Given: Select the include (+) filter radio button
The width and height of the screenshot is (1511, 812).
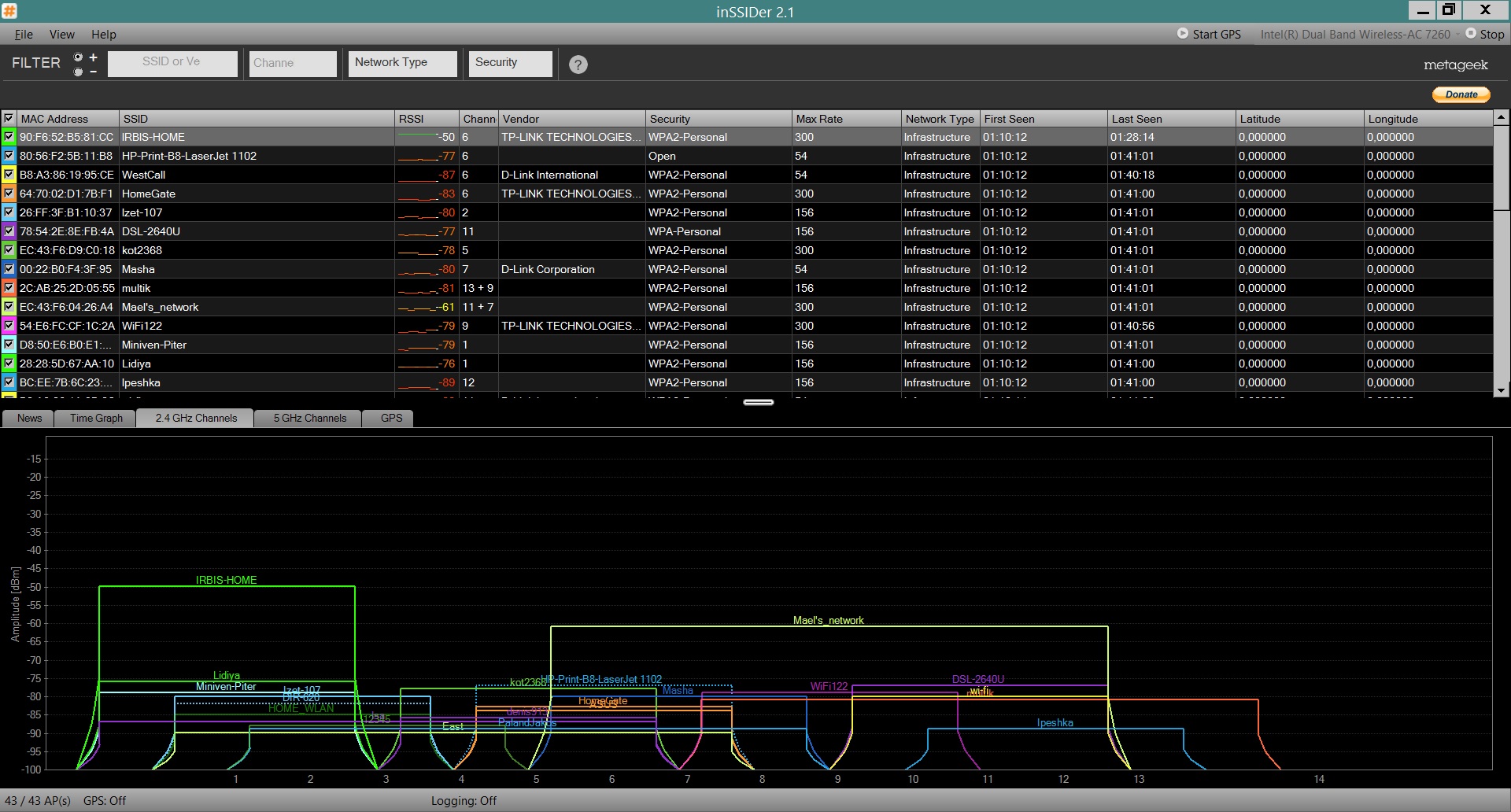Looking at the screenshot, I should pos(78,57).
